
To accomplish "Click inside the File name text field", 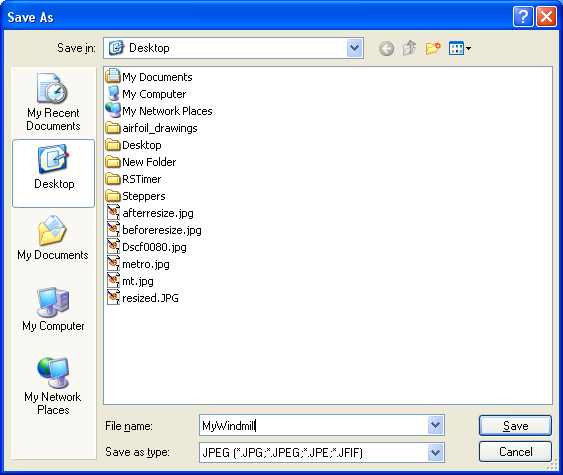I will (313, 426).
